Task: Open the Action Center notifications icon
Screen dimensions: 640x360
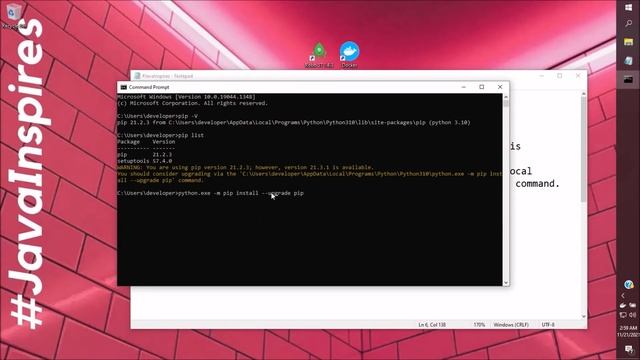Action: click(629, 349)
